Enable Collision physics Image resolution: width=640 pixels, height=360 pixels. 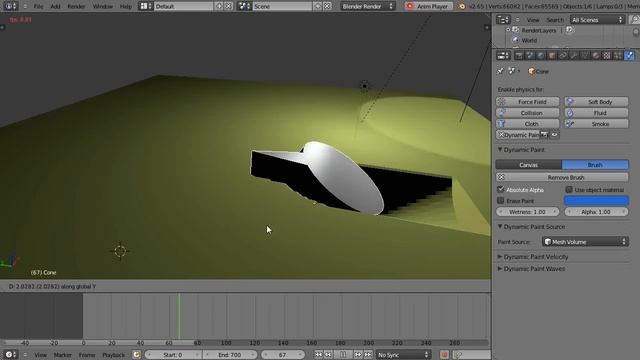pyautogui.click(x=527, y=113)
